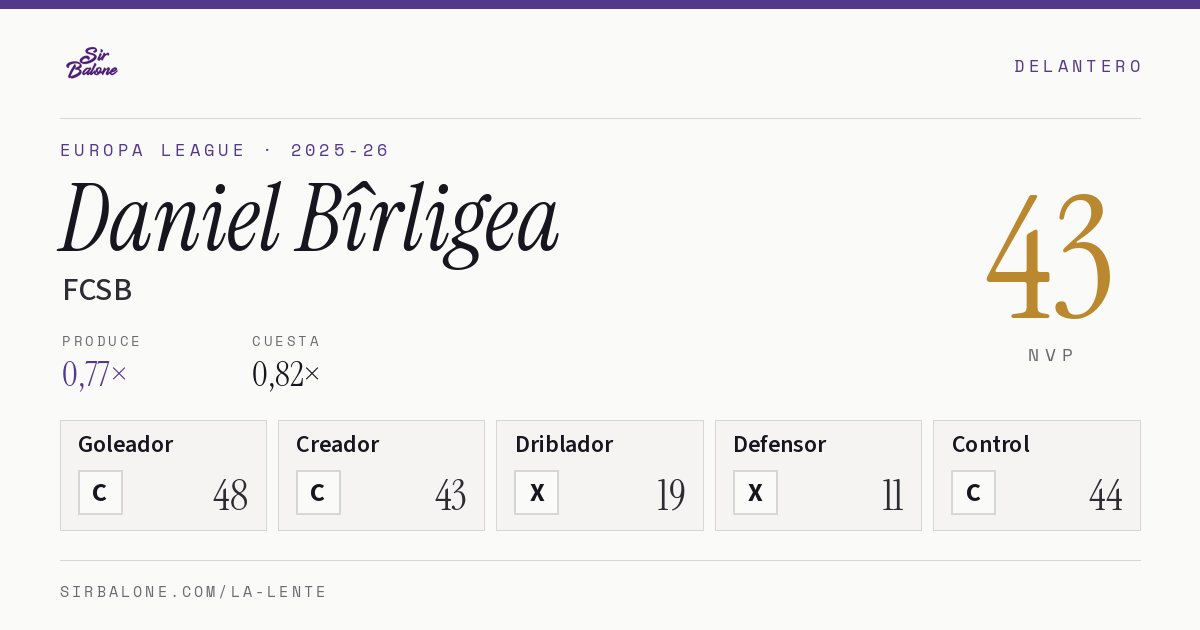Click the NVP label

(x=1051, y=355)
